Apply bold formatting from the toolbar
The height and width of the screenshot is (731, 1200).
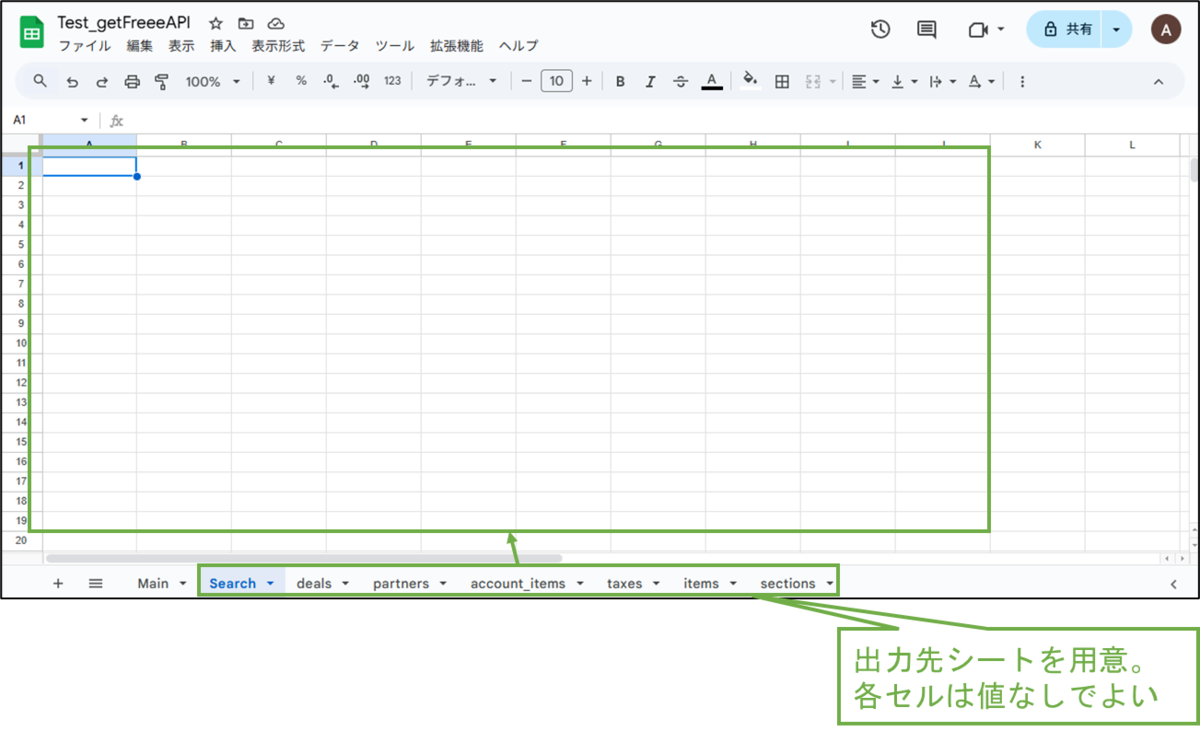pos(620,81)
